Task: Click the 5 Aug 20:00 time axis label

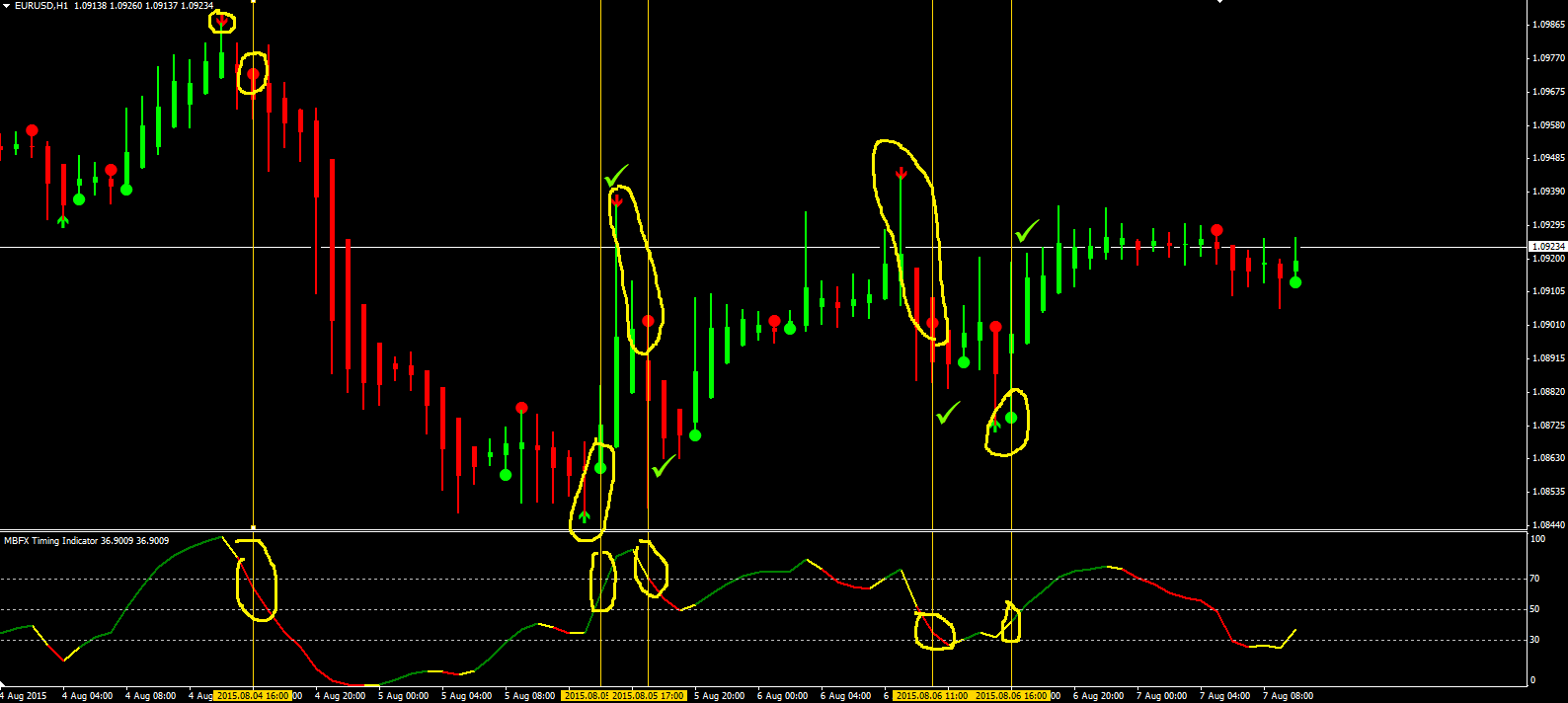Action: (719, 696)
